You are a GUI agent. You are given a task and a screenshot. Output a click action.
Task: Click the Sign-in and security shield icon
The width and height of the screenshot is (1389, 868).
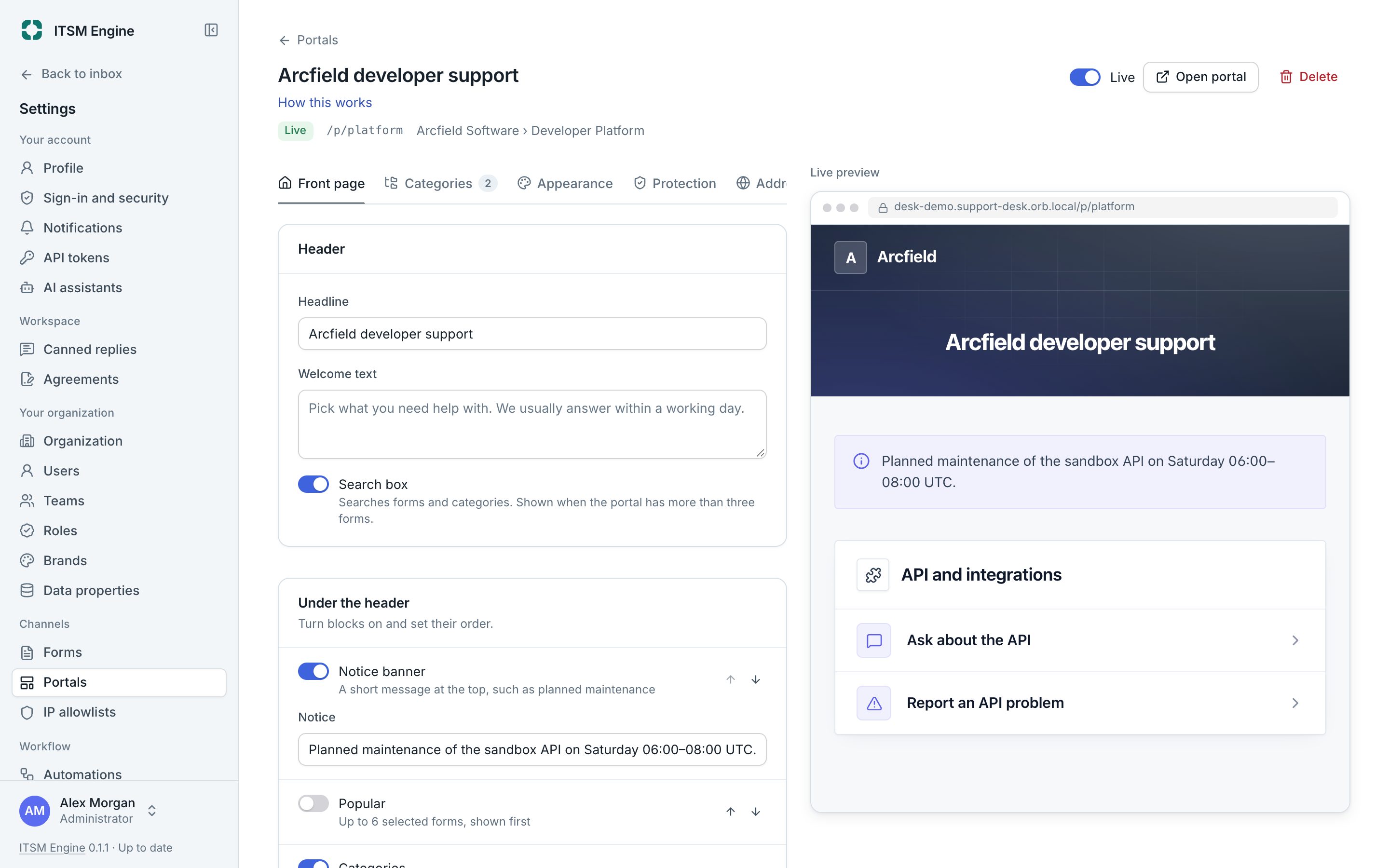coord(27,198)
